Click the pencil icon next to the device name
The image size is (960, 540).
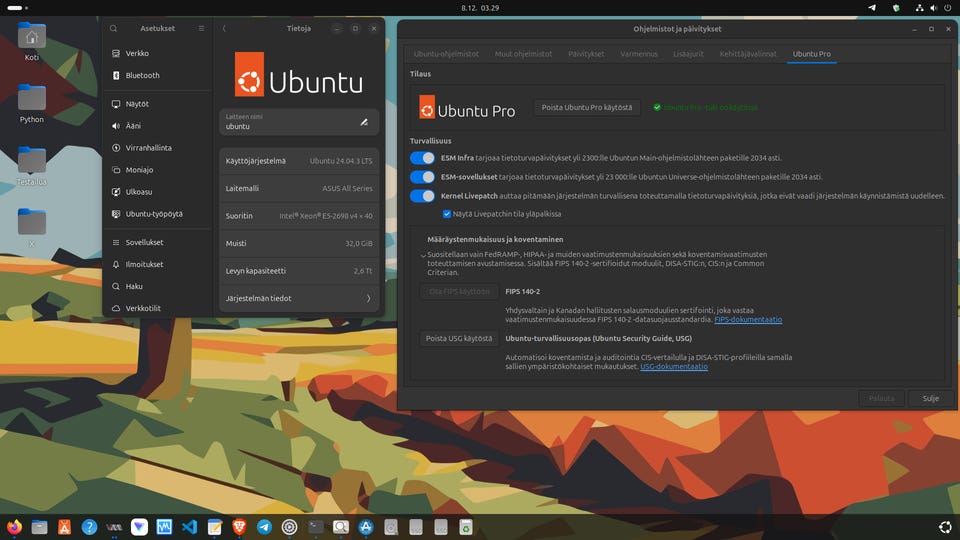click(364, 122)
